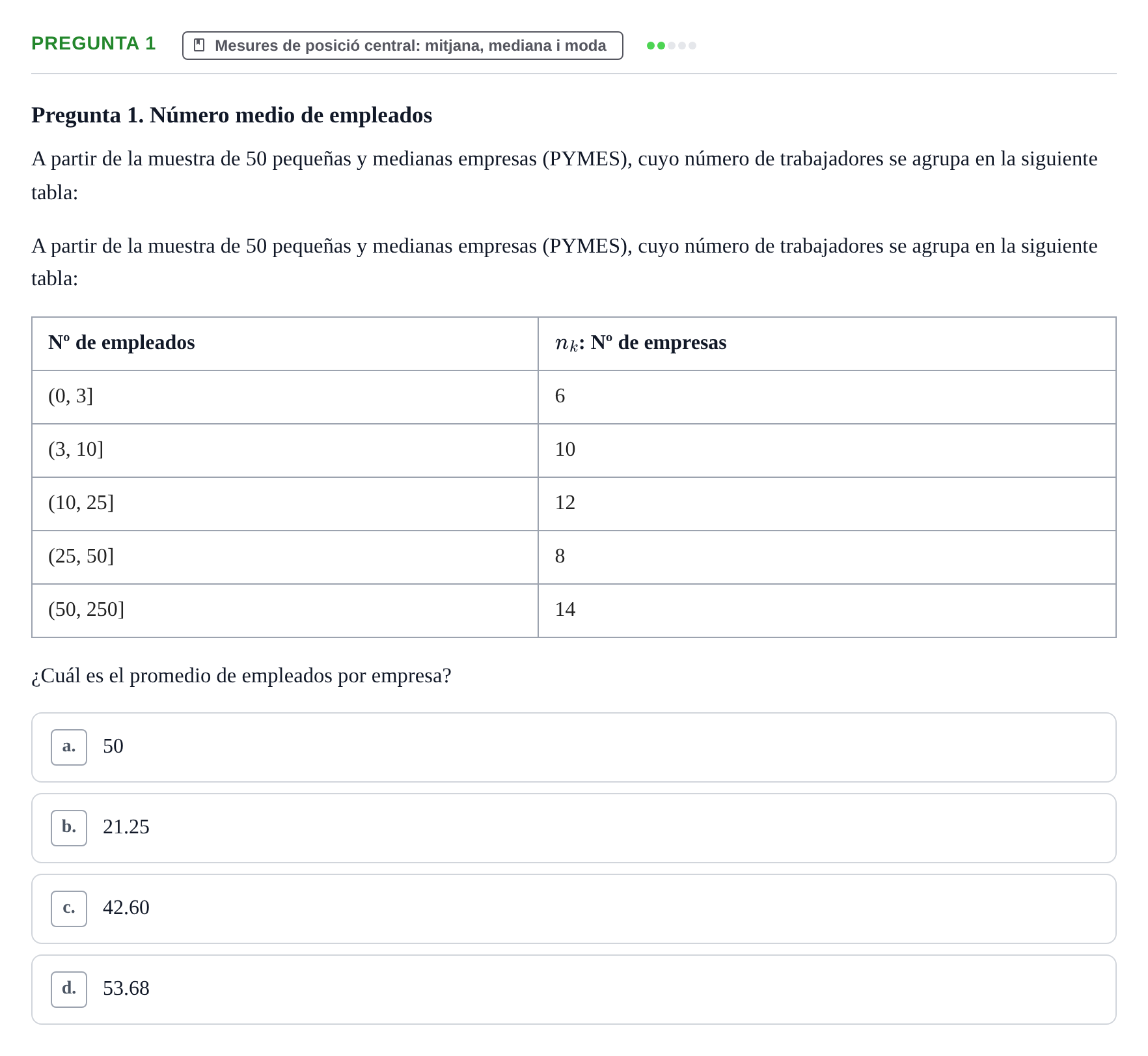The width and height of the screenshot is (1148, 1056).
Task: Click the frequency value 10 in the table
Action: pos(565,449)
